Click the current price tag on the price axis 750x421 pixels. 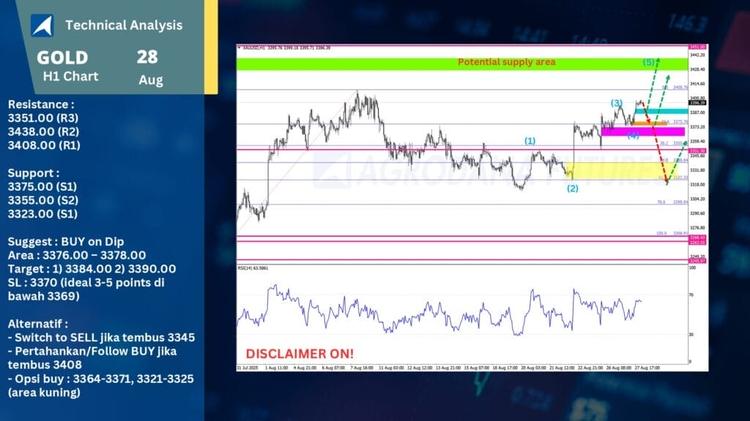click(697, 102)
